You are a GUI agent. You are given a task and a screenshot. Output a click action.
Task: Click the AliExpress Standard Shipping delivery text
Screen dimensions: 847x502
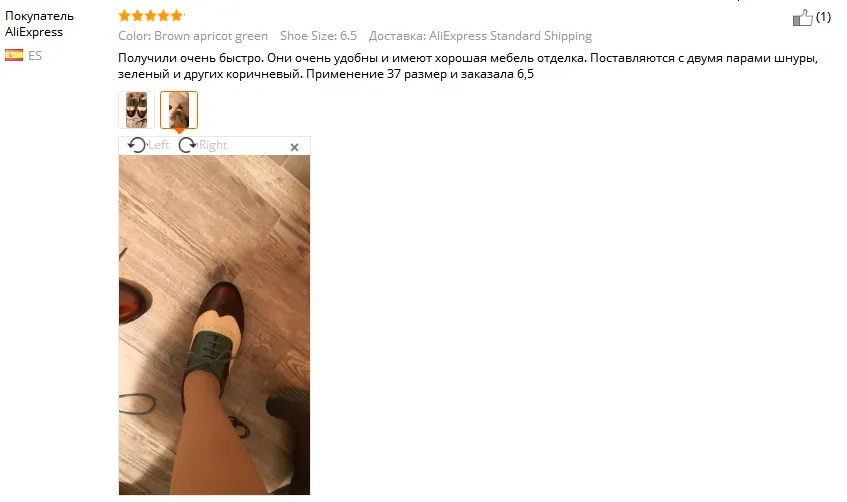click(510, 36)
